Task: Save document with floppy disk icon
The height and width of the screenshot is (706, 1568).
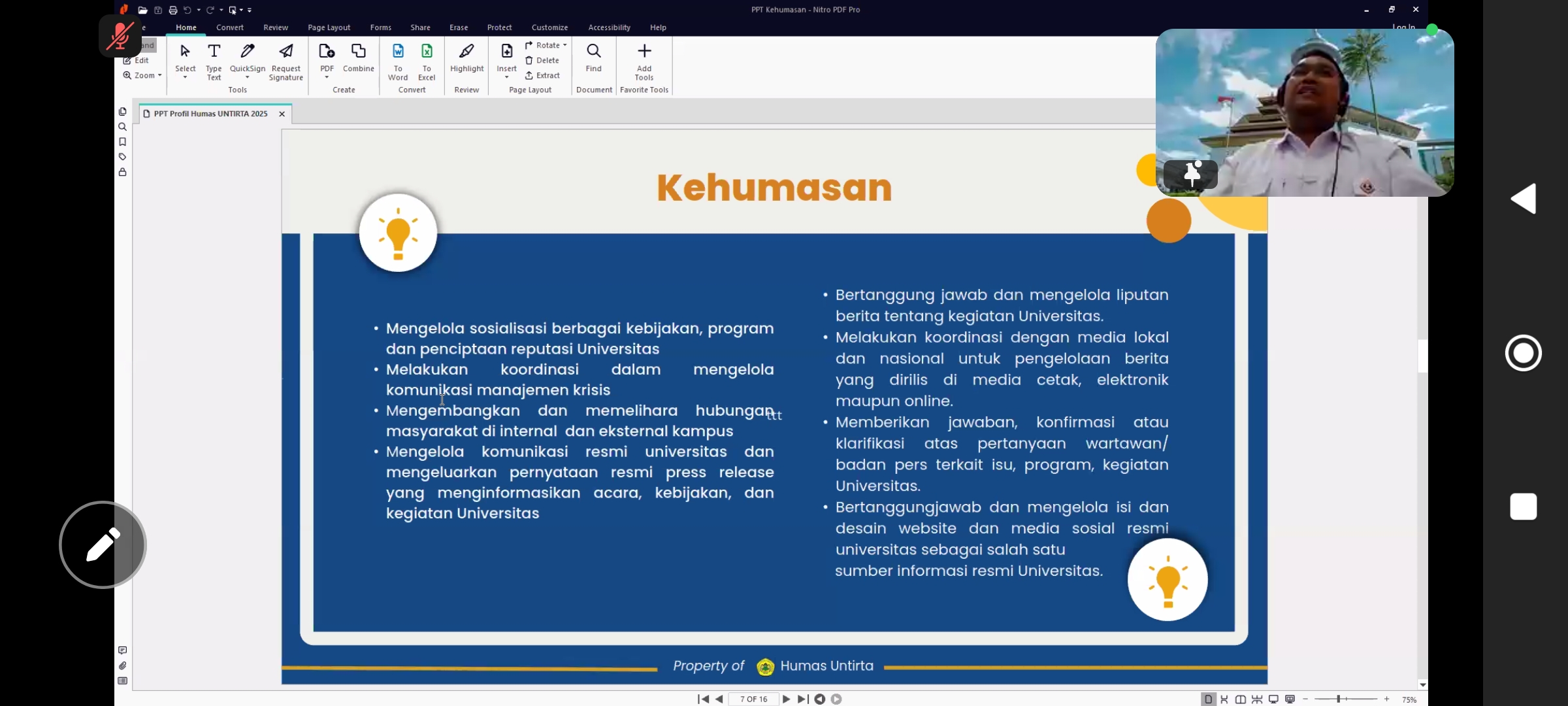Action: (157, 10)
